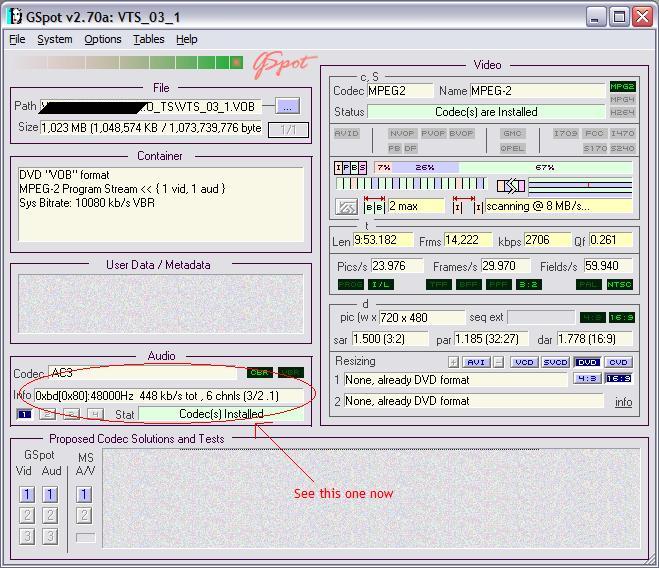
Task: Click the B|B consecutive B-frames icon
Action: tap(374, 206)
